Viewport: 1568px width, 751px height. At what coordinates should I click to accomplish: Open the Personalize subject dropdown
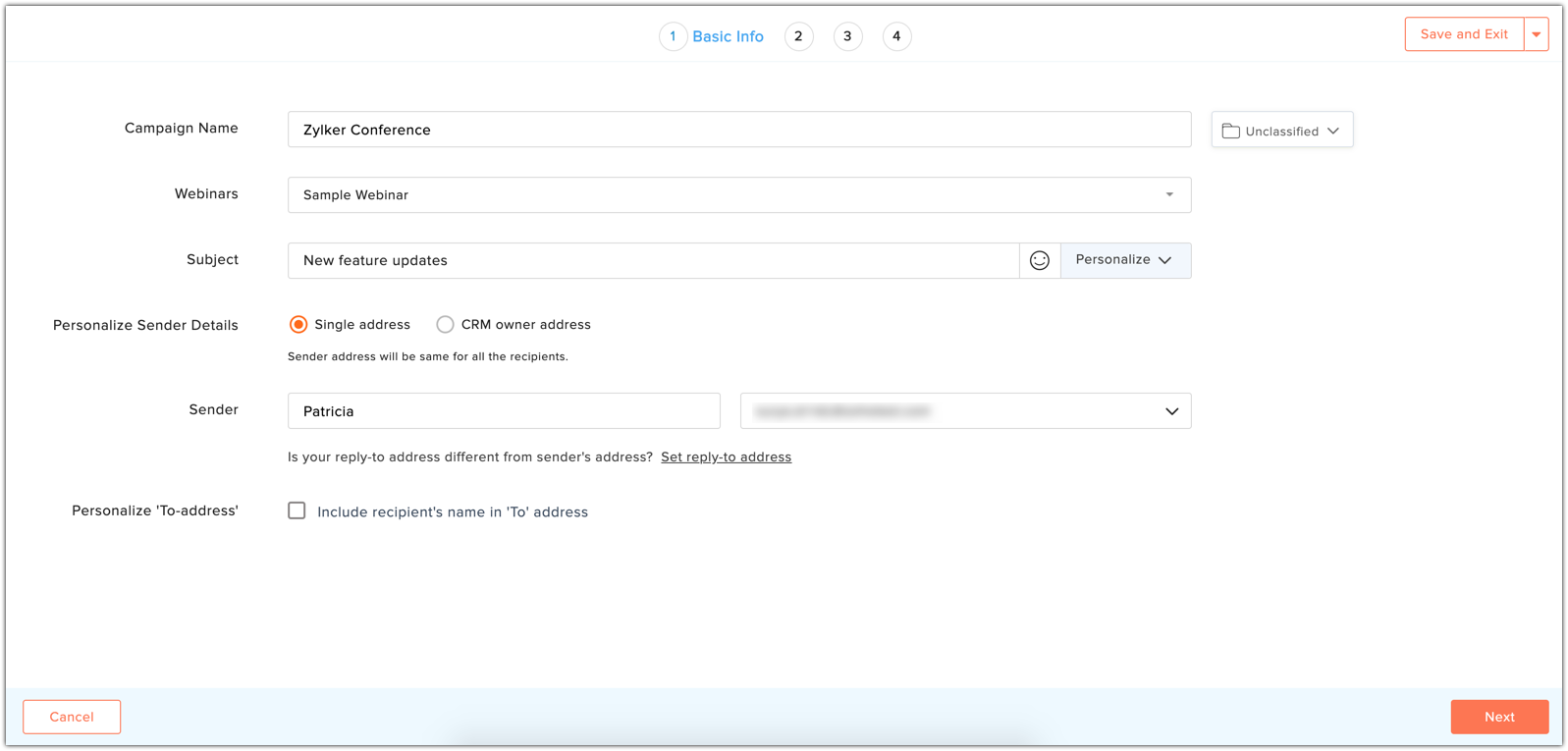pyautogui.click(x=1125, y=260)
